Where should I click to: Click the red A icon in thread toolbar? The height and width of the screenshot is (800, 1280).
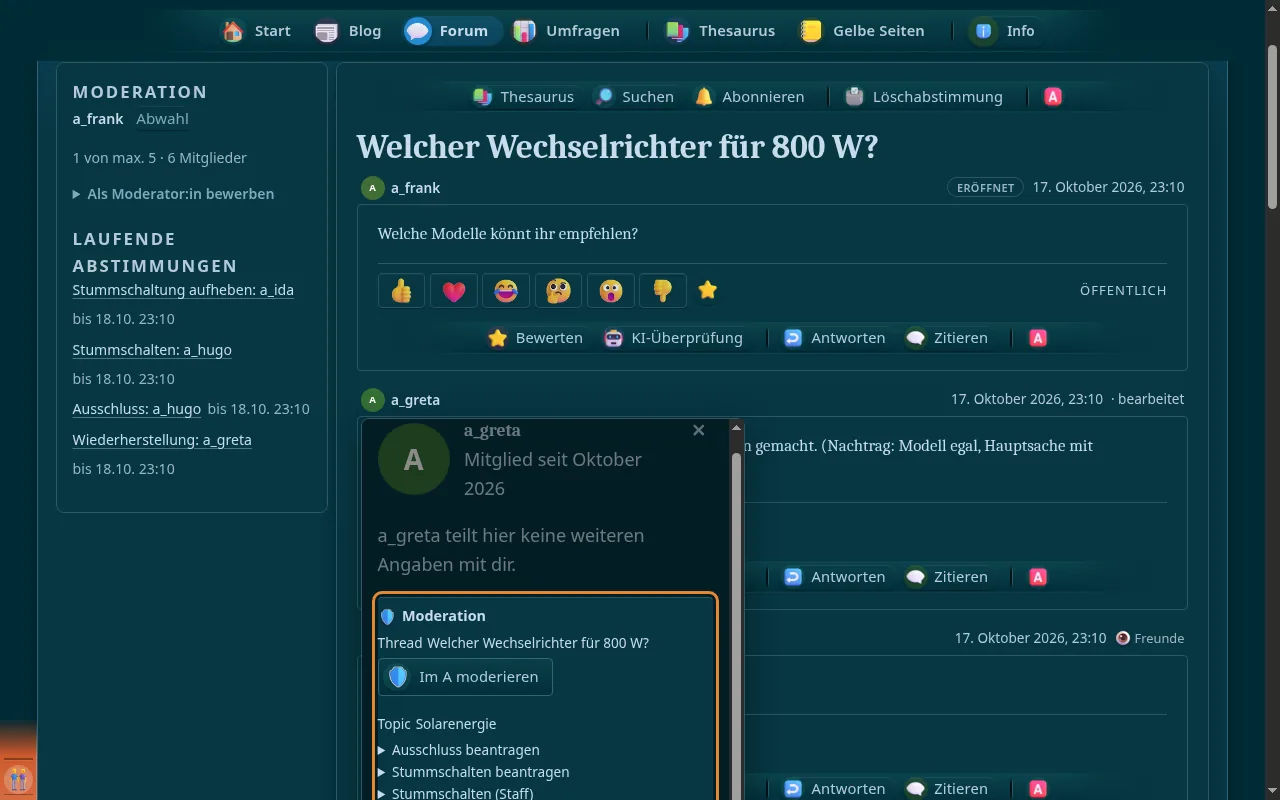pos(1053,97)
